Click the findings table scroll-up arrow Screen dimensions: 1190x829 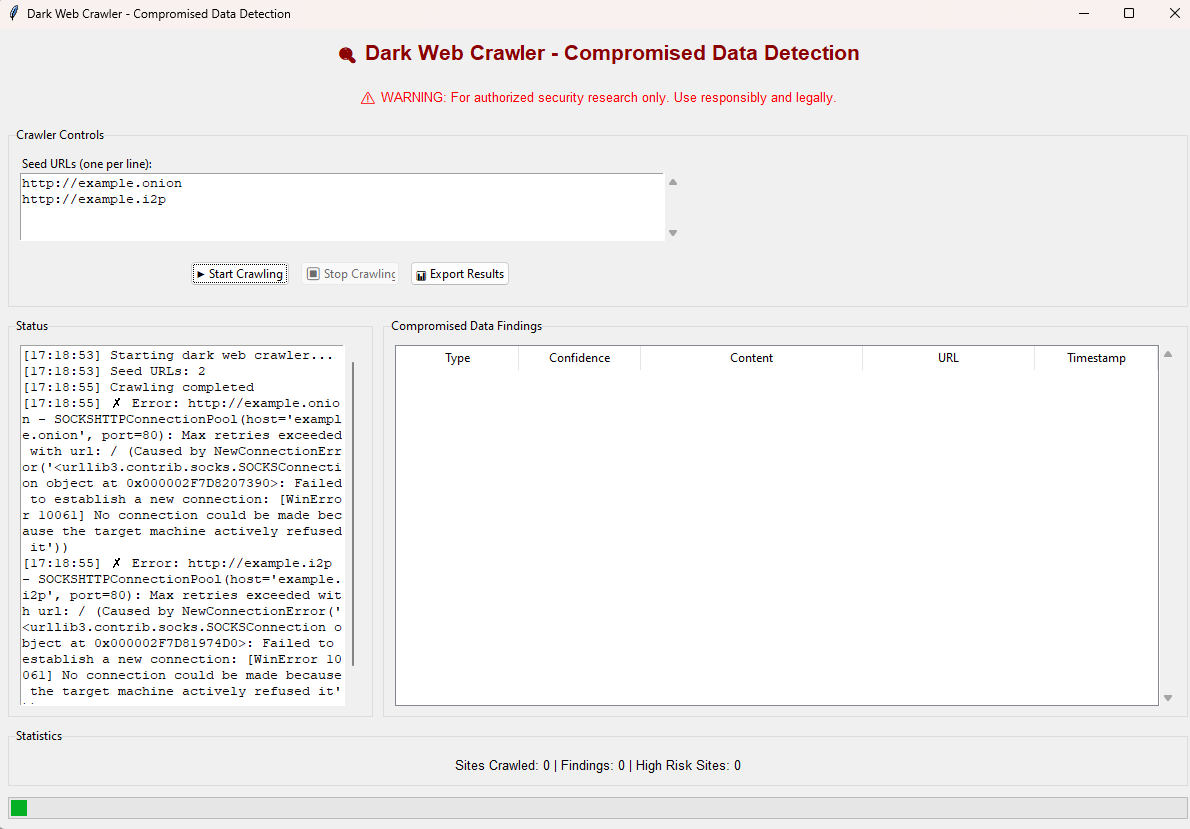[x=1168, y=354]
